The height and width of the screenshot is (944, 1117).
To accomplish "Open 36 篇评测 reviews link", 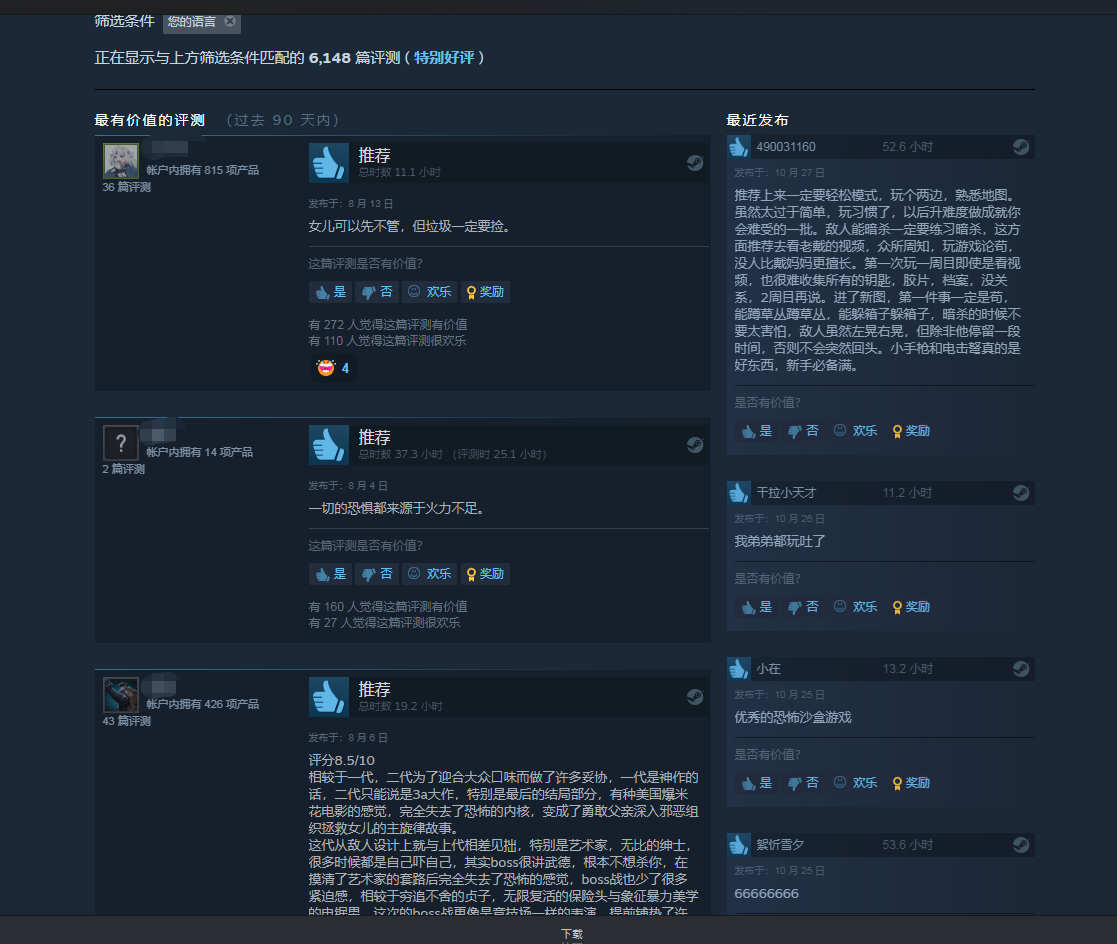I will click(127, 187).
